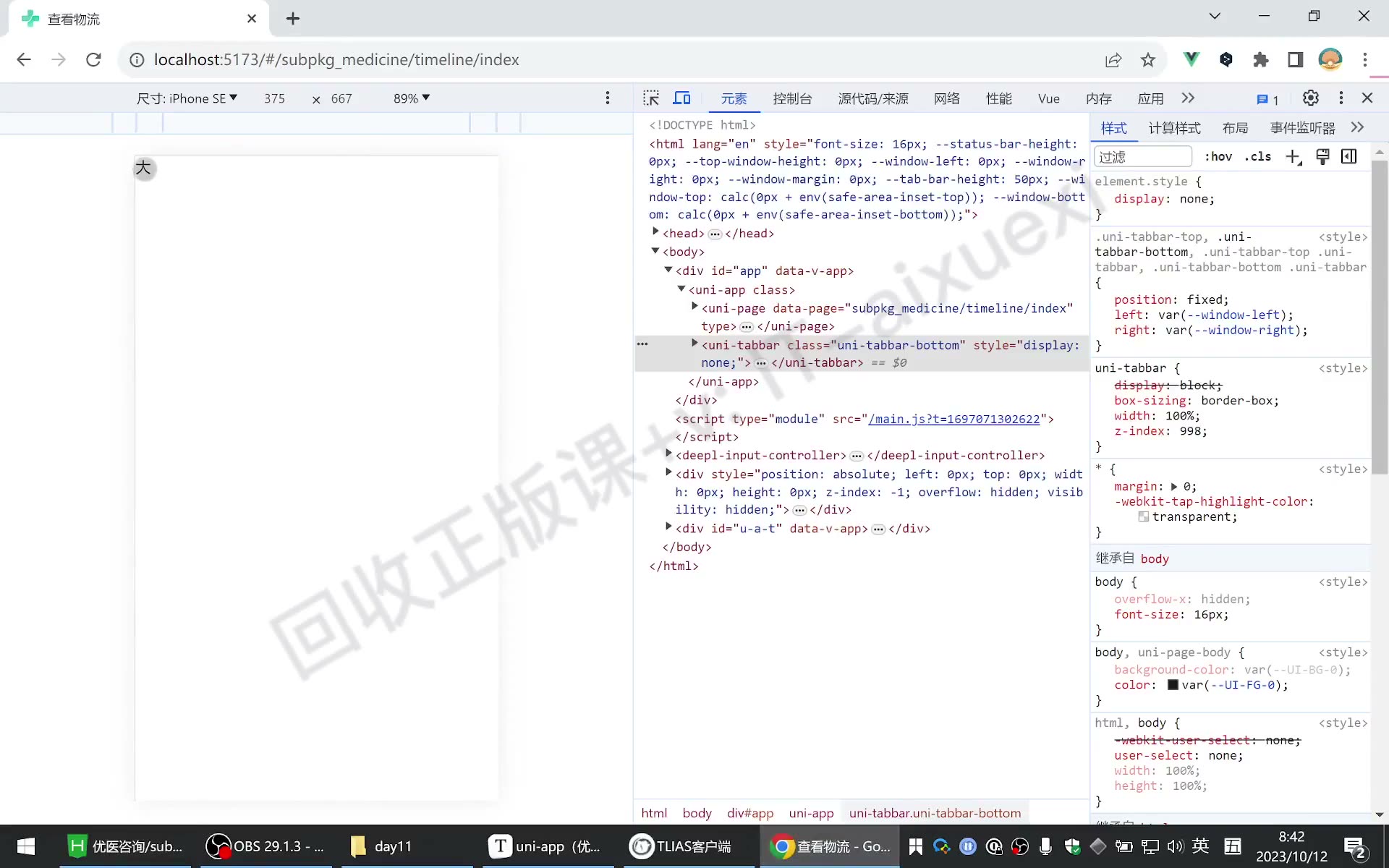This screenshot has height=868, width=1389.
Task: Expand the uni-page element node
Action: (x=694, y=307)
